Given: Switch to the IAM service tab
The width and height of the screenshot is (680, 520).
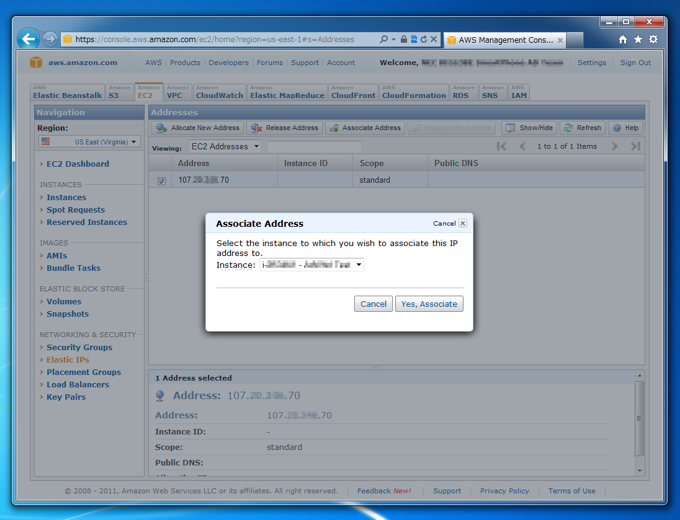Looking at the screenshot, I should pyautogui.click(x=519, y=92).
